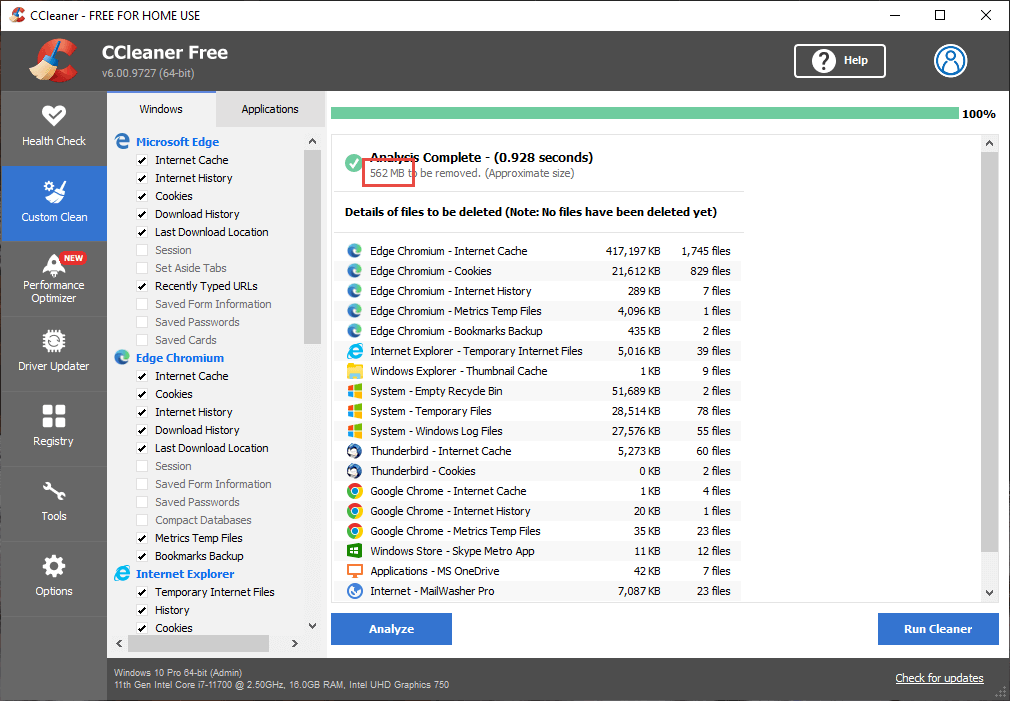
Task: Click the results panel vertical scrollbar
Action: click(989, 352)
